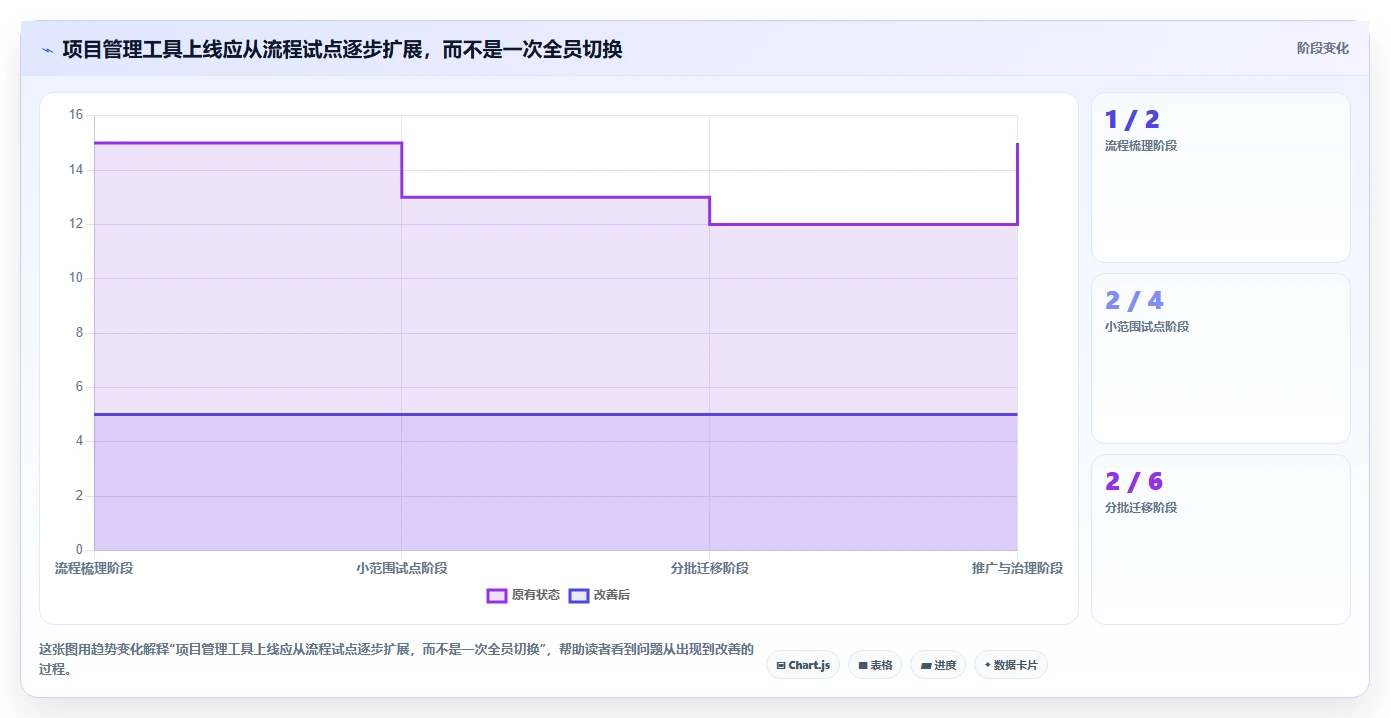Open the 2 / 4 小范围试点阶段 card
Viewport: 1390px width, 718px height.
pos(1221,359)
